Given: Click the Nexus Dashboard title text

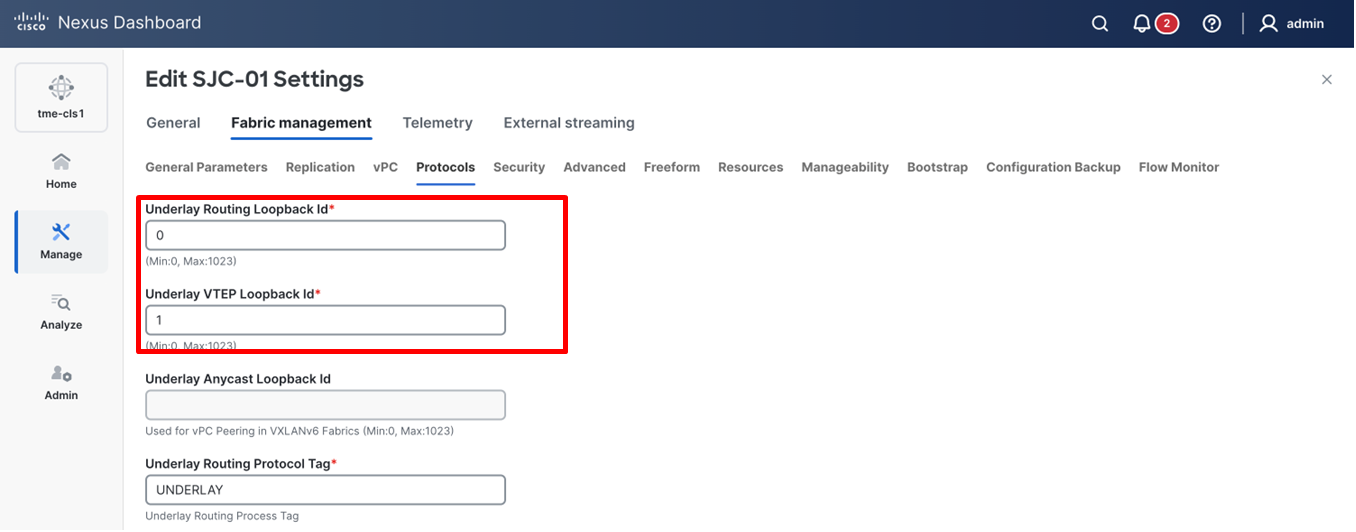Looking at the screenshot, I should pos(129,23).
